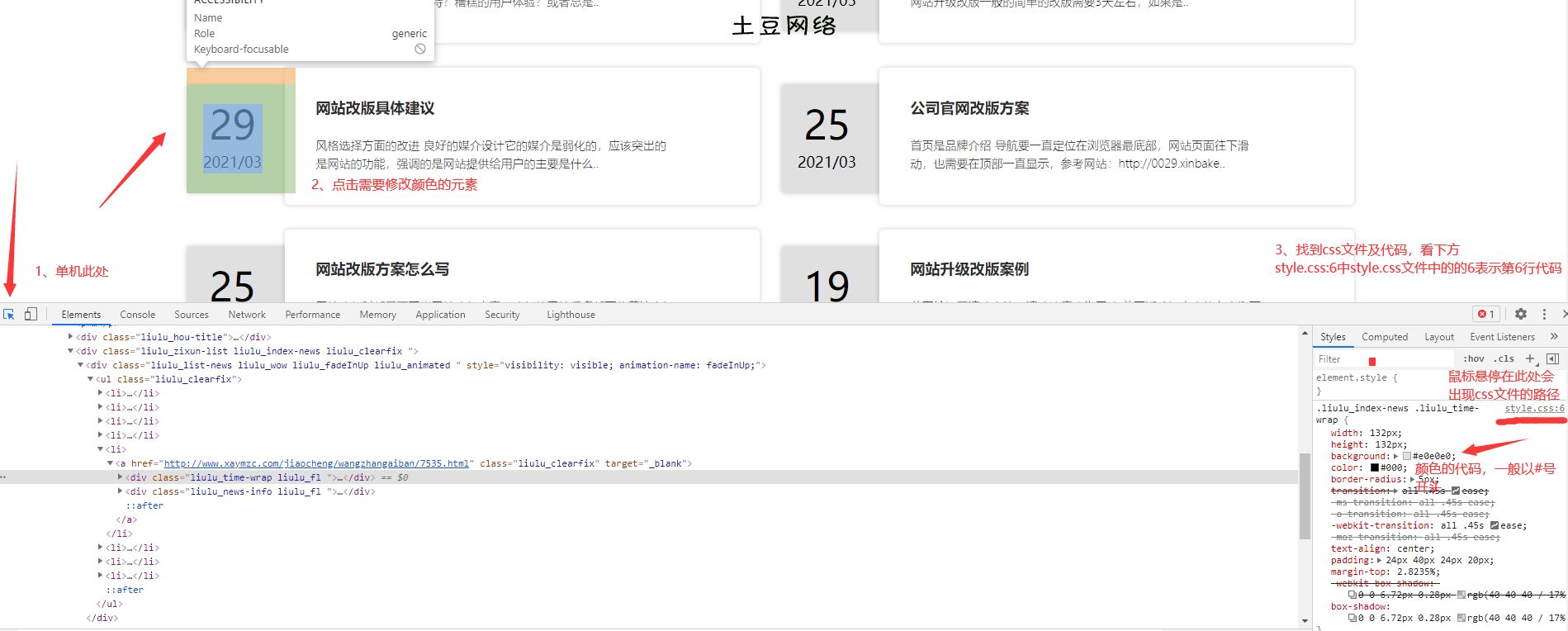Open the red error count badge

pyautogui.click(x=1486, y=315)
